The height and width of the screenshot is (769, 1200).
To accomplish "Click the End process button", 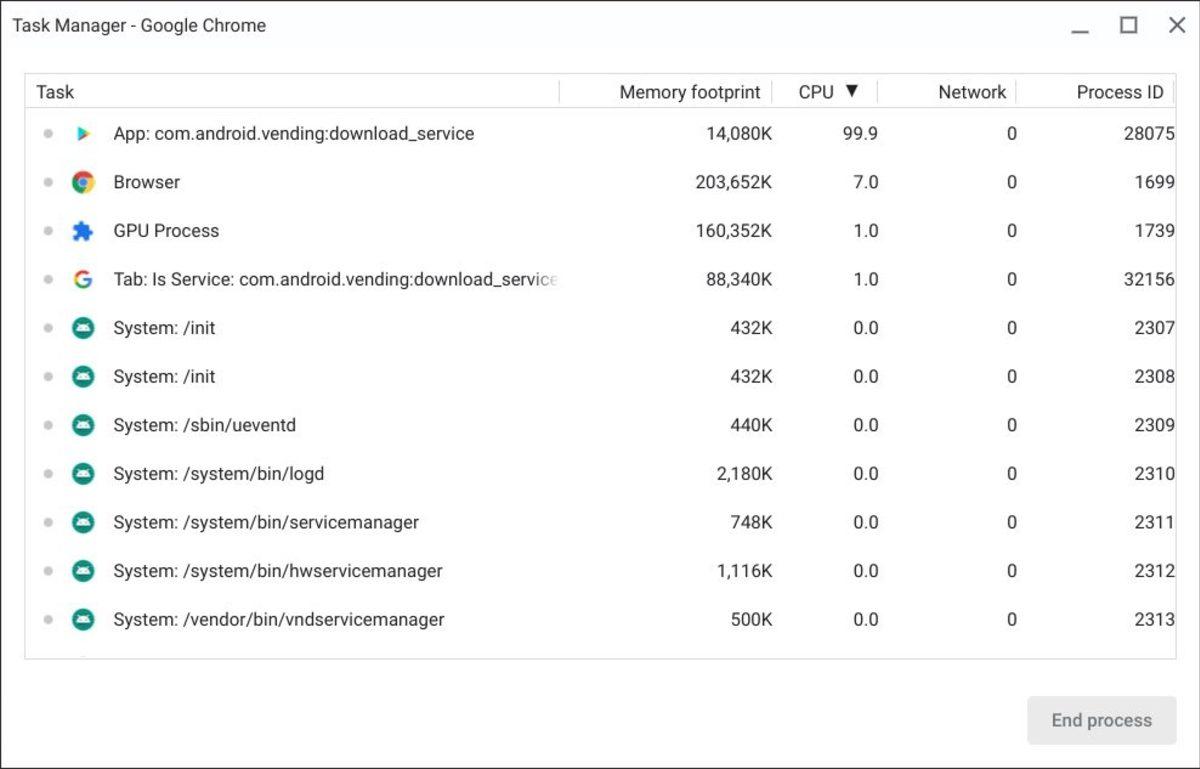I will (1101, 719).
